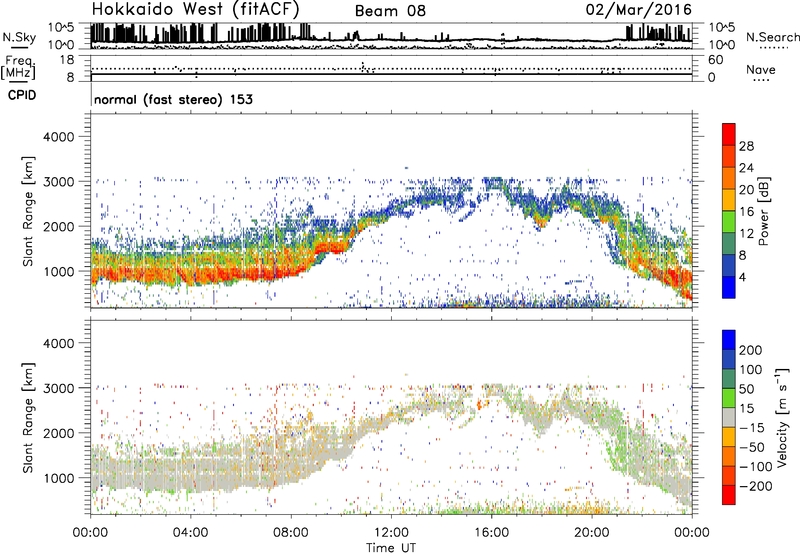Click the 'Nave' label
The image size is (800, 554).
(761, 69)
